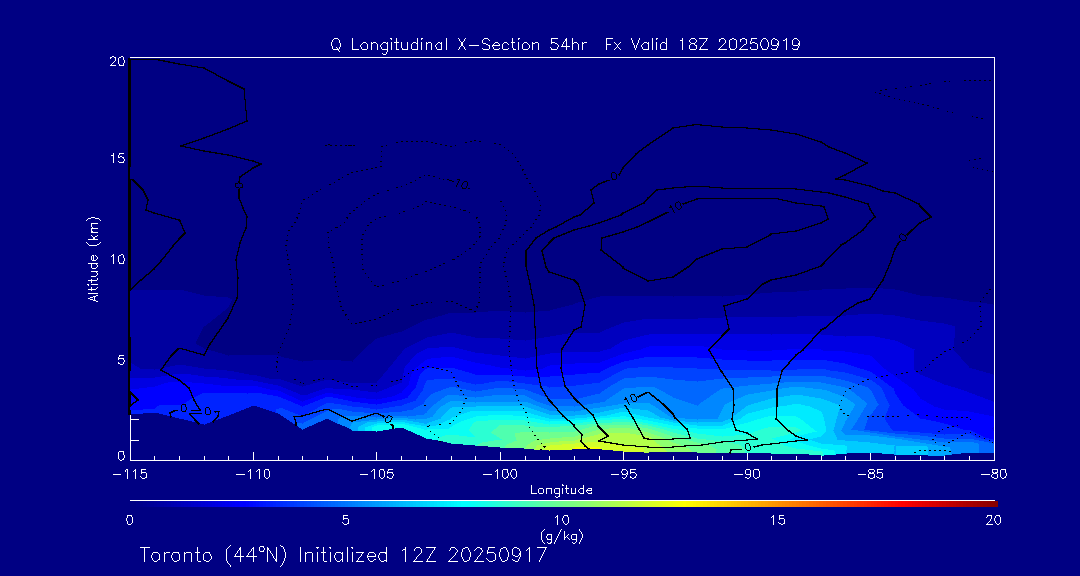Select the "Altitude (km)" axis label
The height and width of the screenshot is (576, 1080).
coord(94,257)
